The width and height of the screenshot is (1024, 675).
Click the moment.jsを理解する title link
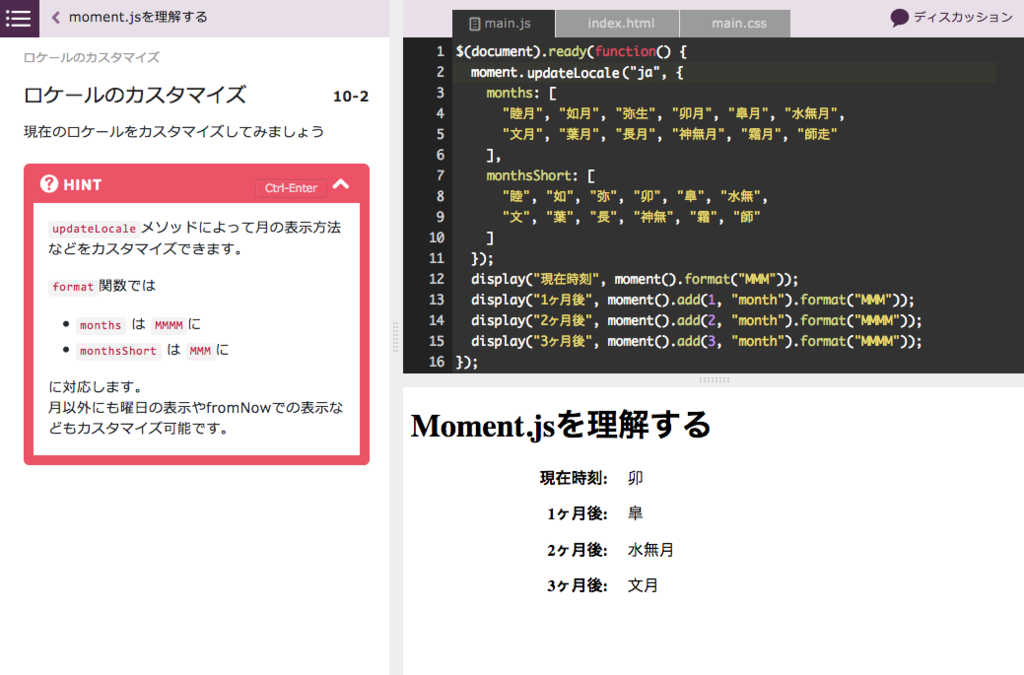tap(138, 18)
